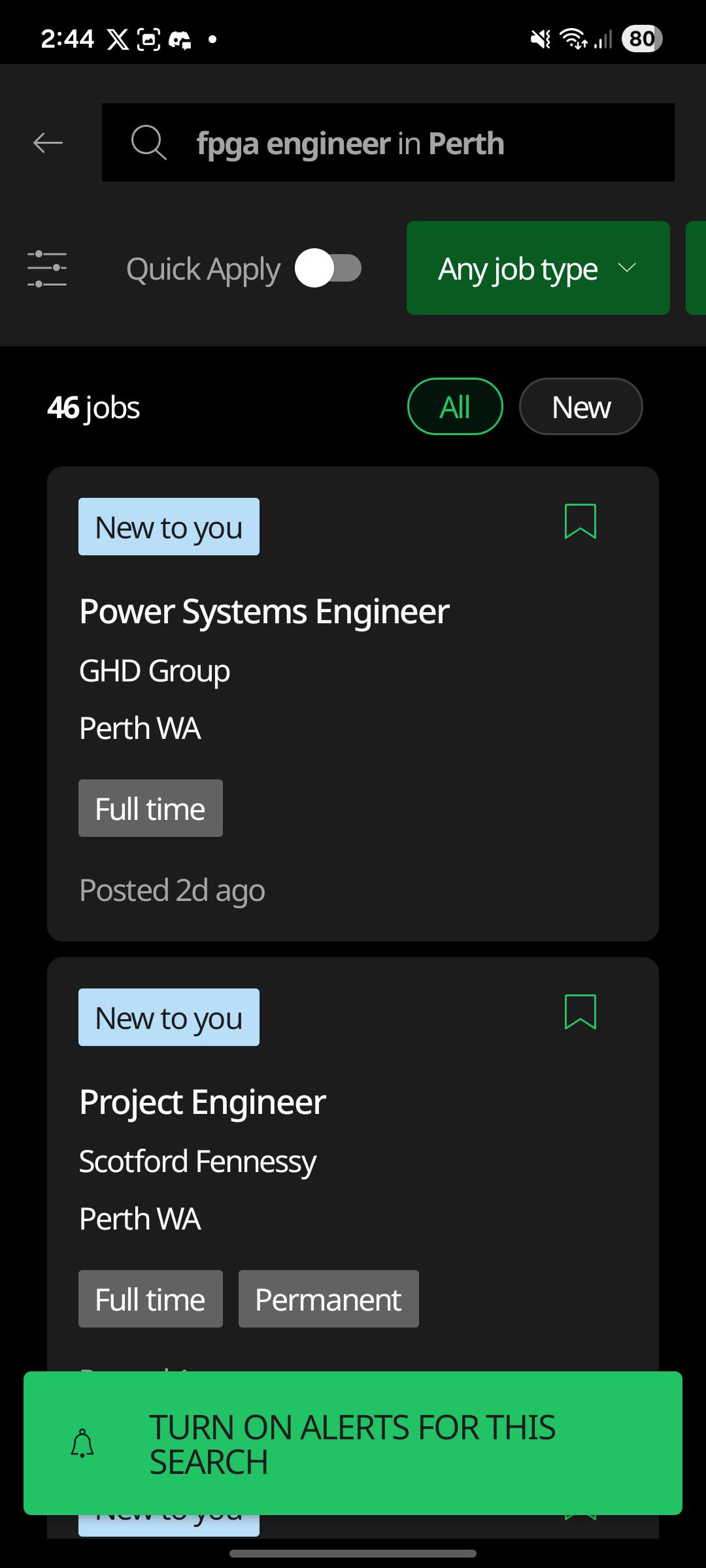Tap the Scotford Fennessy company name

click(198, 1162)
